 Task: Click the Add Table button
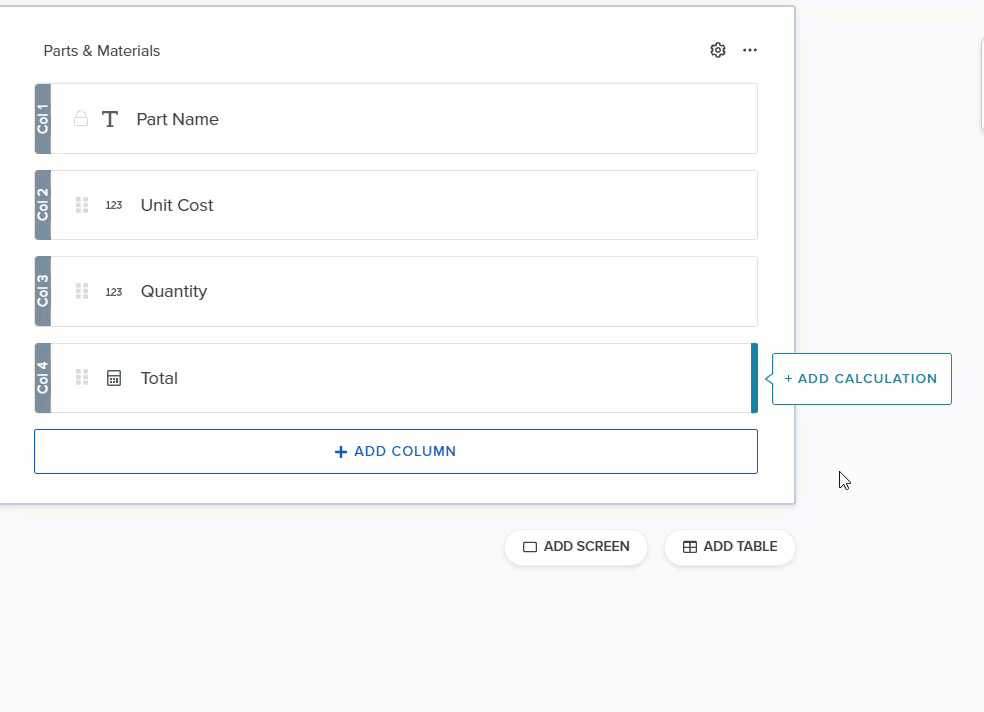730,547
